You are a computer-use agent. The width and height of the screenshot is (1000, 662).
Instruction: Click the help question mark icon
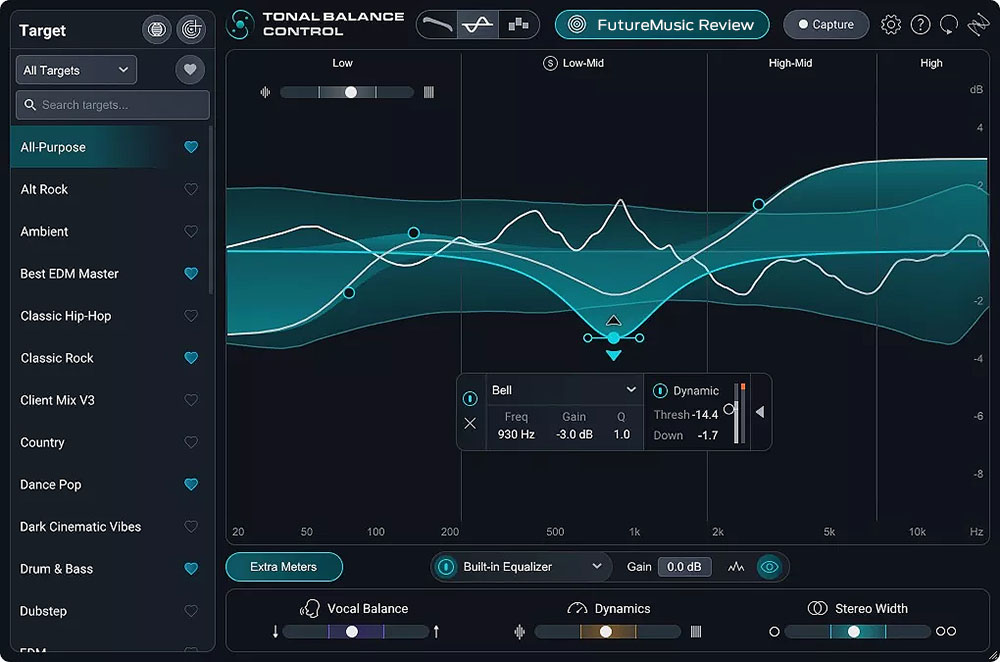921,24
